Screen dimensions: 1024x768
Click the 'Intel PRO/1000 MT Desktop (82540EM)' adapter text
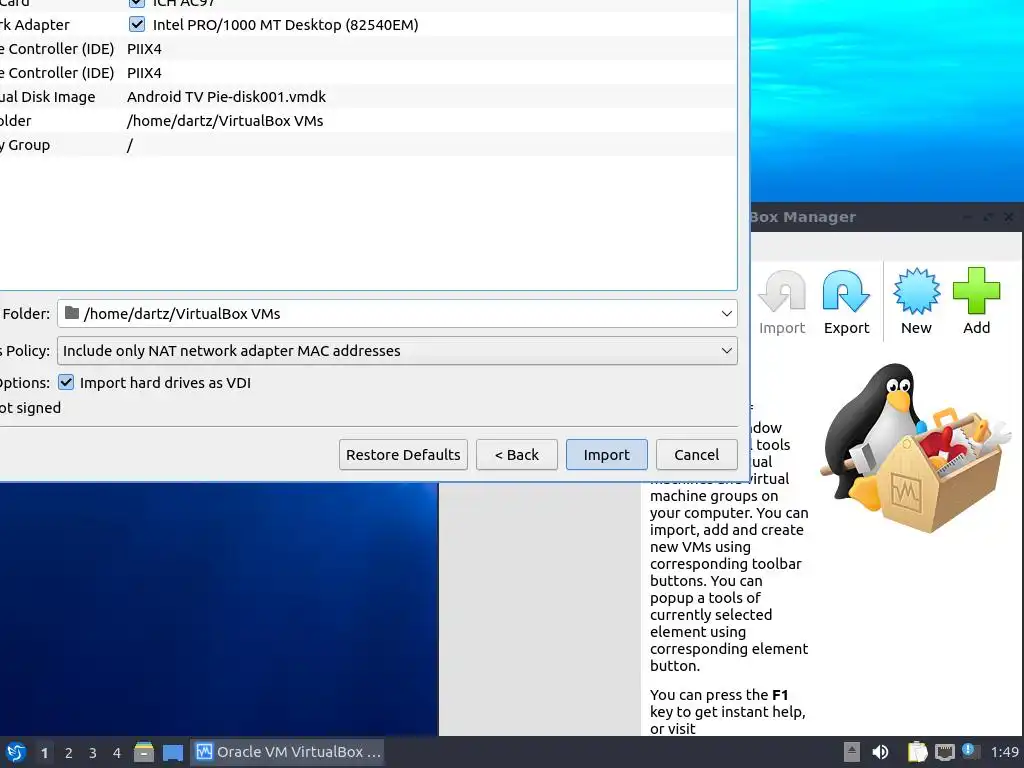[285, 25]
